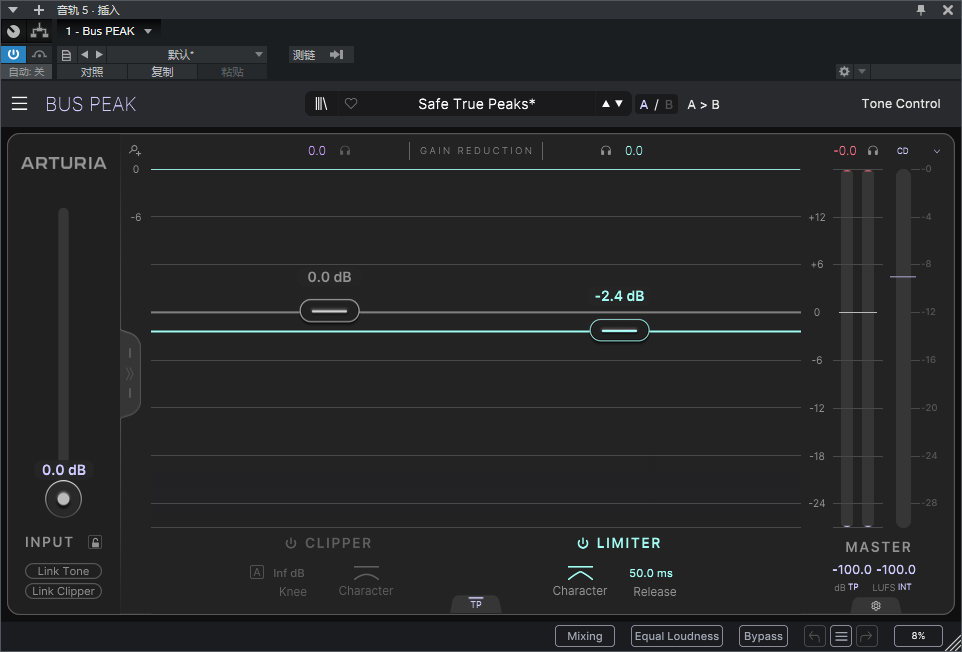The width and height of the screenshot is (962, 652).
Task: Click the limiter Character curve icon
Action: click(580, 573)
